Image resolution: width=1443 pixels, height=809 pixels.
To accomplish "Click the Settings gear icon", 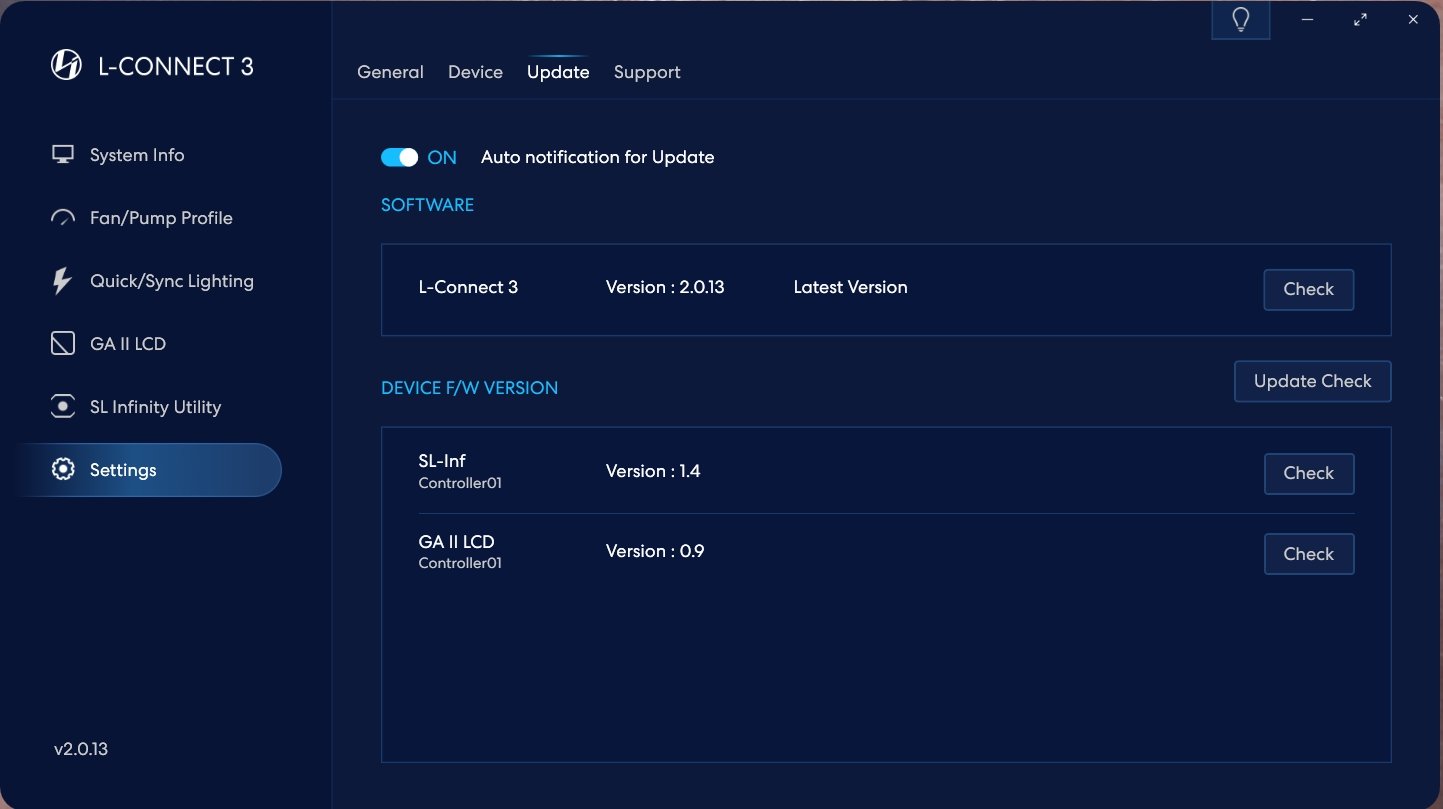I will (x=63, y=470).
